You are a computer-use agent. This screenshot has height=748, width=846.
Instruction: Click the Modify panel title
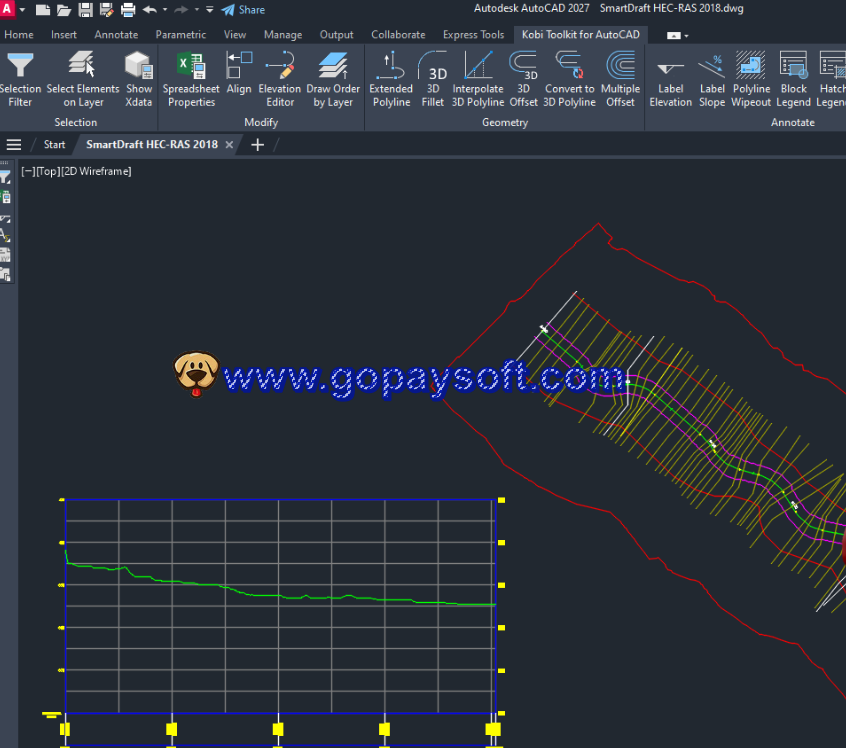point(261,123)
